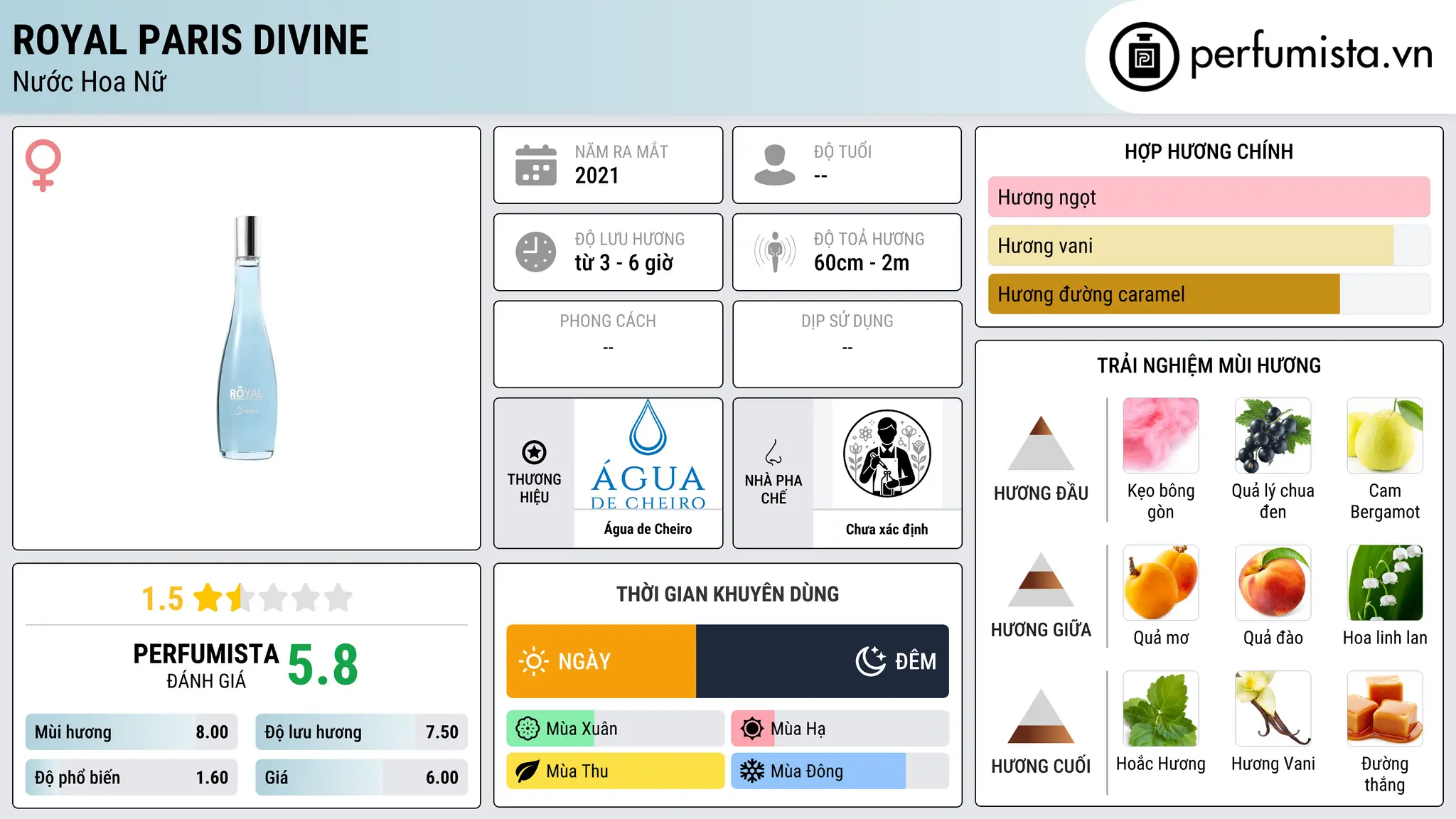Click the autumn leaf icon
This screenshot has height=819, width=1456.
coord(528,771)
